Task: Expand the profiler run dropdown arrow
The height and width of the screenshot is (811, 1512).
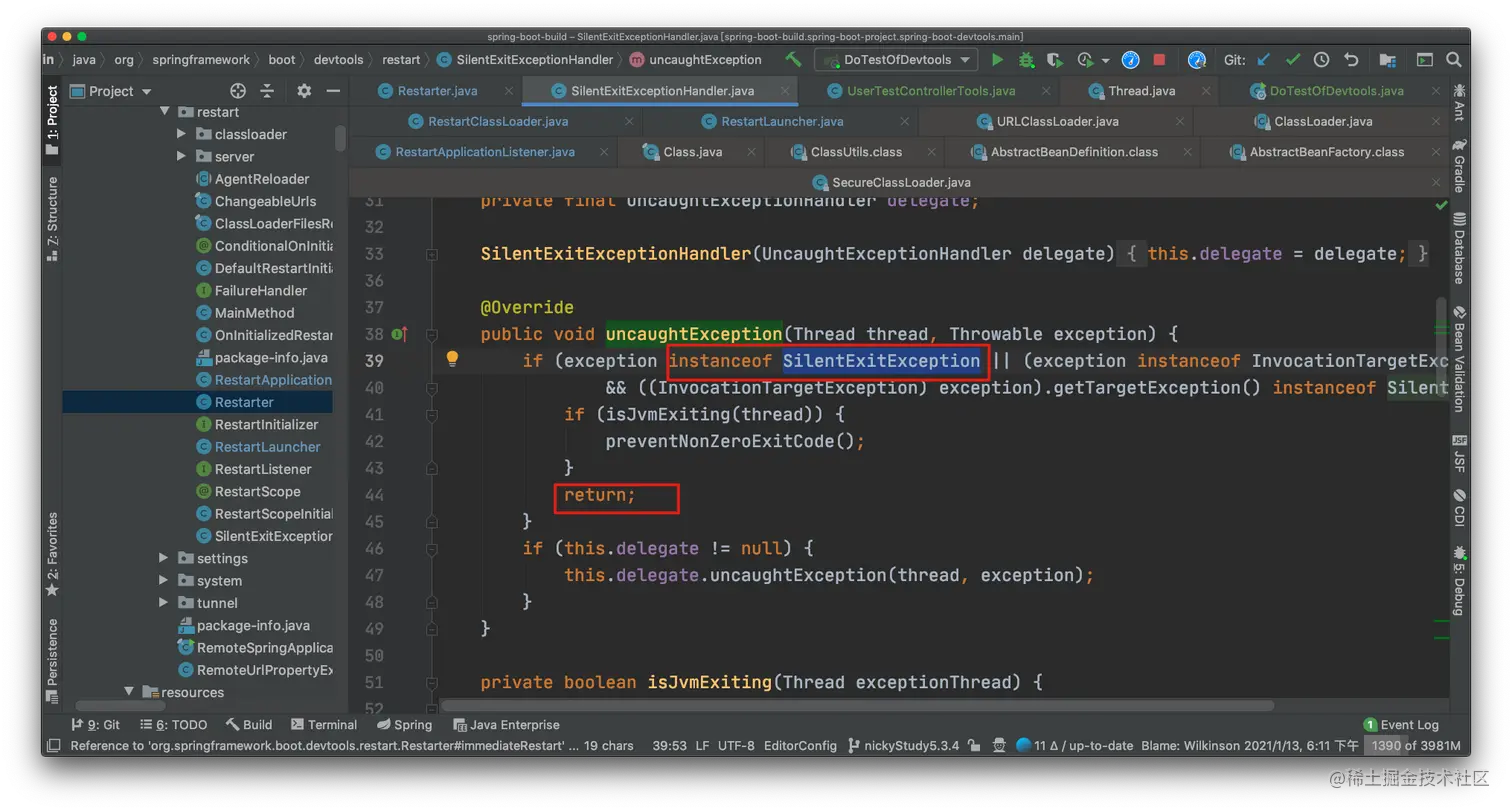Action: click(1105, 60)
